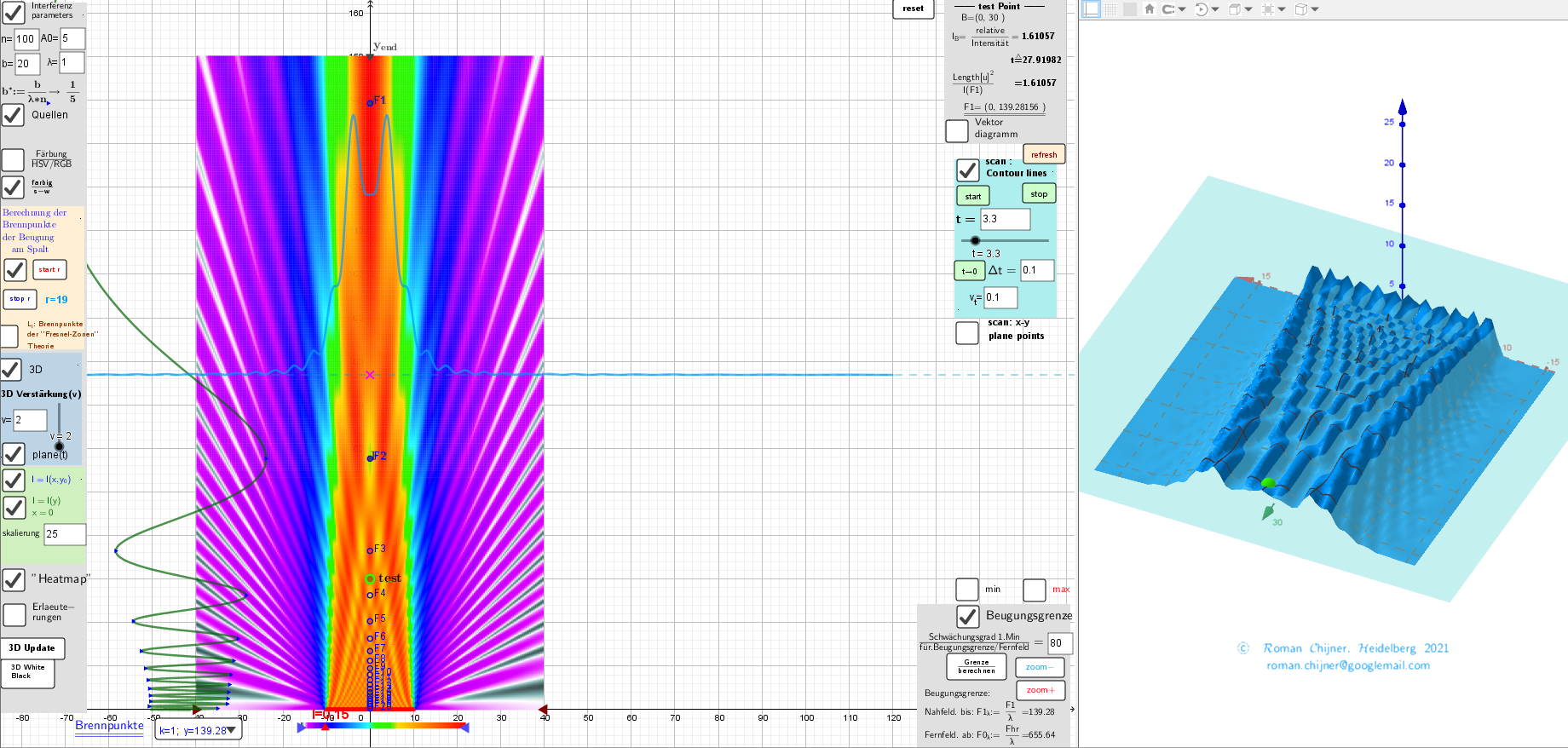This screenshot has width=1568, height=748.
Task: Enable the max checkbox
Action: coord(1035,590)
